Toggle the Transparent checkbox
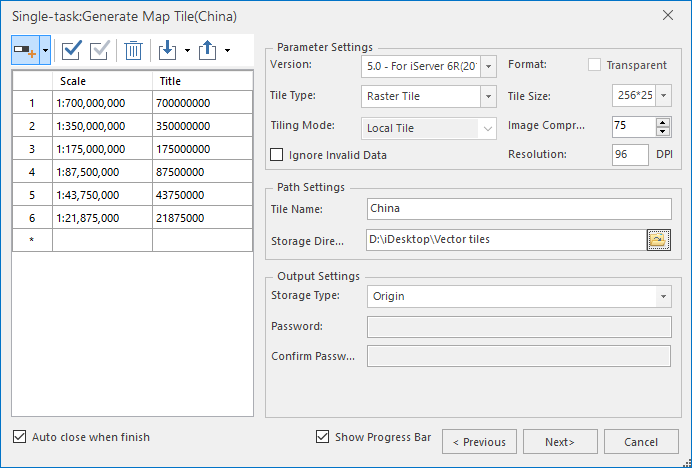692x468 pixels. pyautogui.click(x=594, y=65)
